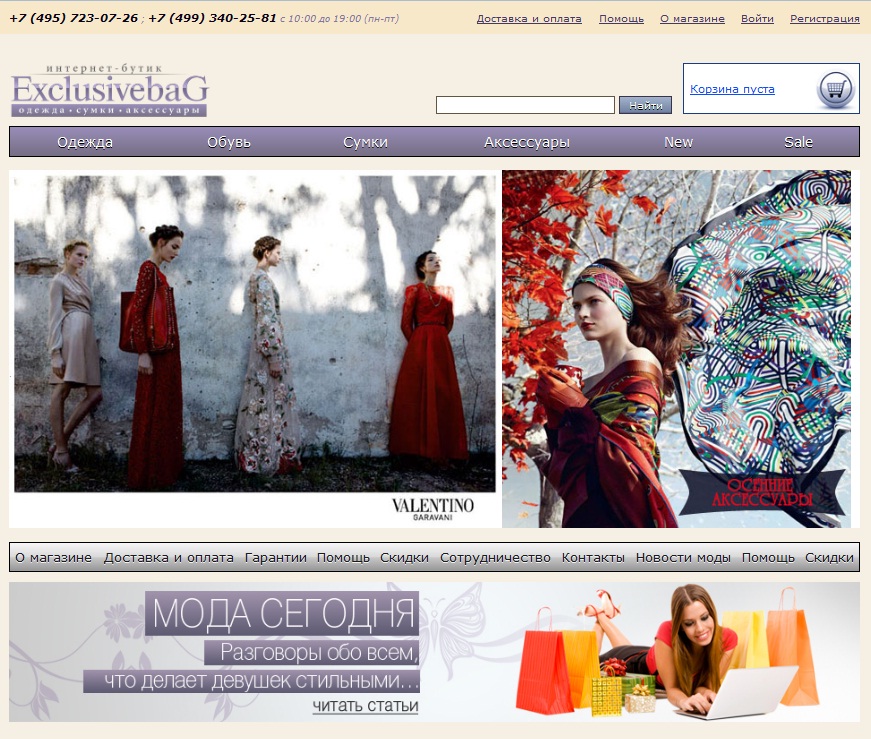Click the search input field
The width and height of the screenshot is (871, 739).
pos(525,105)
